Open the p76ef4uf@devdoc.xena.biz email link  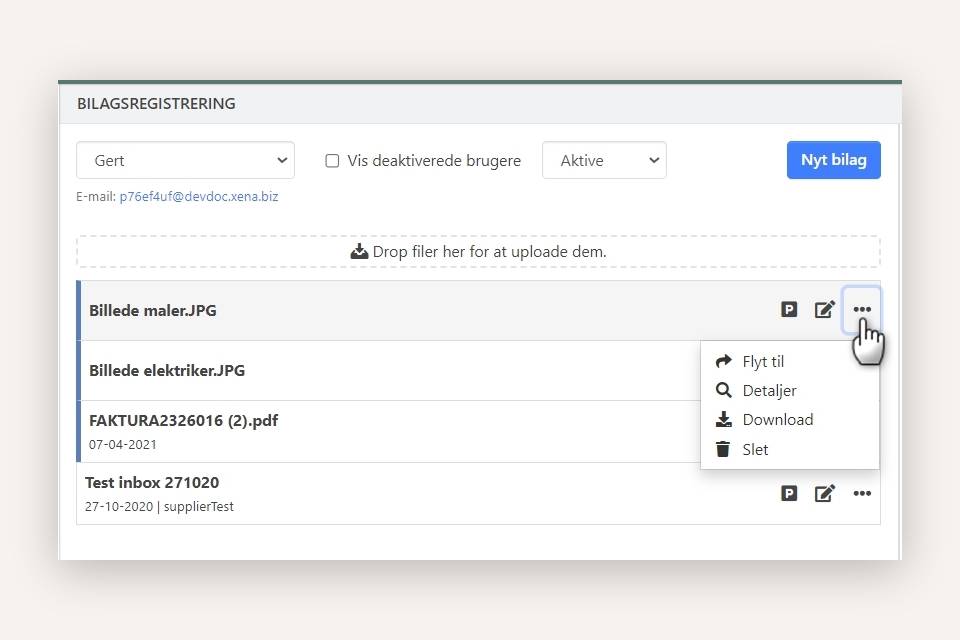pos(199,197)
